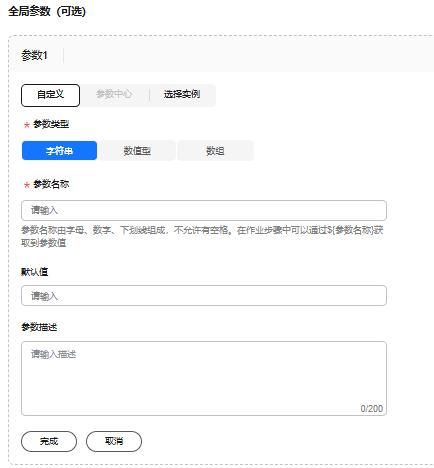This screenshot has height=468, width=434.
Task: Click the 默认值 field label
Action: click(x=35, y=272)
